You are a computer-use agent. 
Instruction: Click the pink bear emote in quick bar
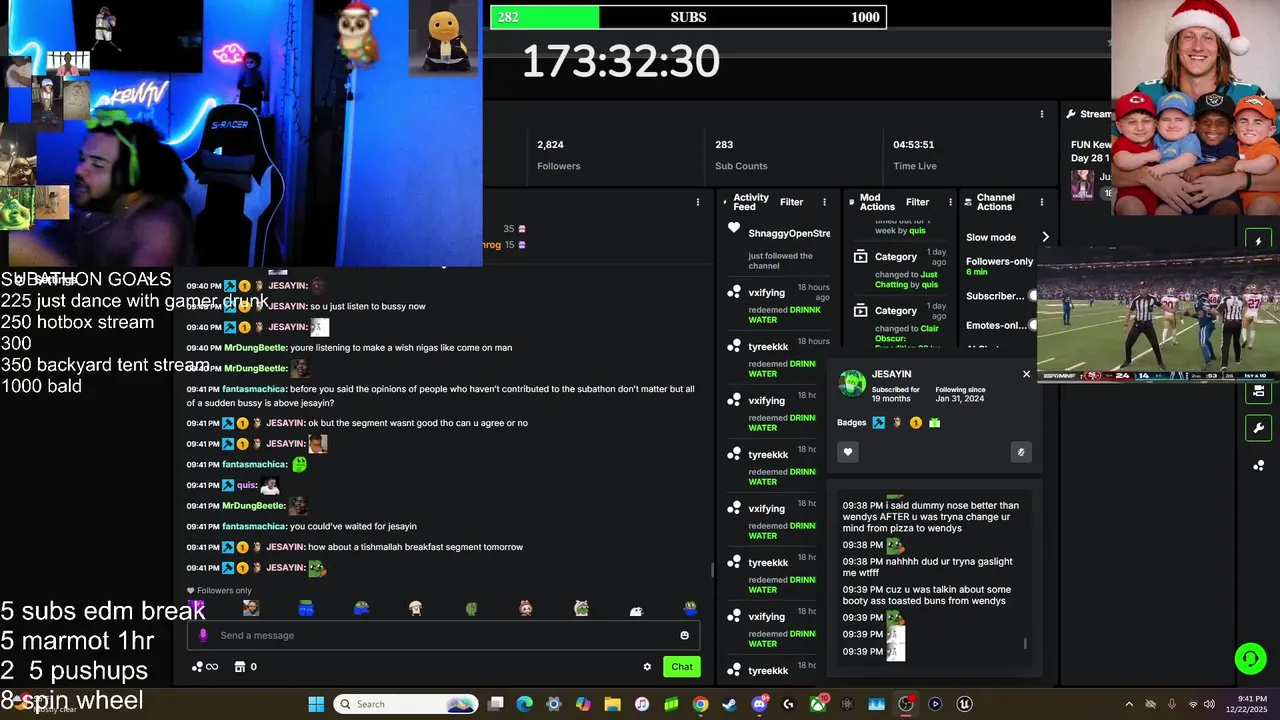pyautogui.click(x=525, y=608)
